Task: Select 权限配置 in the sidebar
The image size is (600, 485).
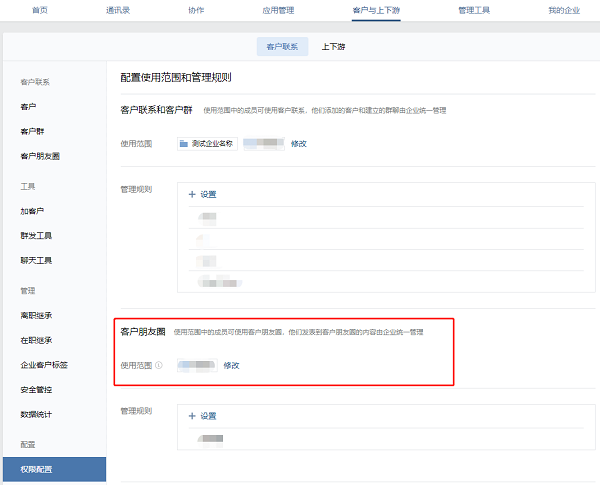Action: tap(36, 469)
